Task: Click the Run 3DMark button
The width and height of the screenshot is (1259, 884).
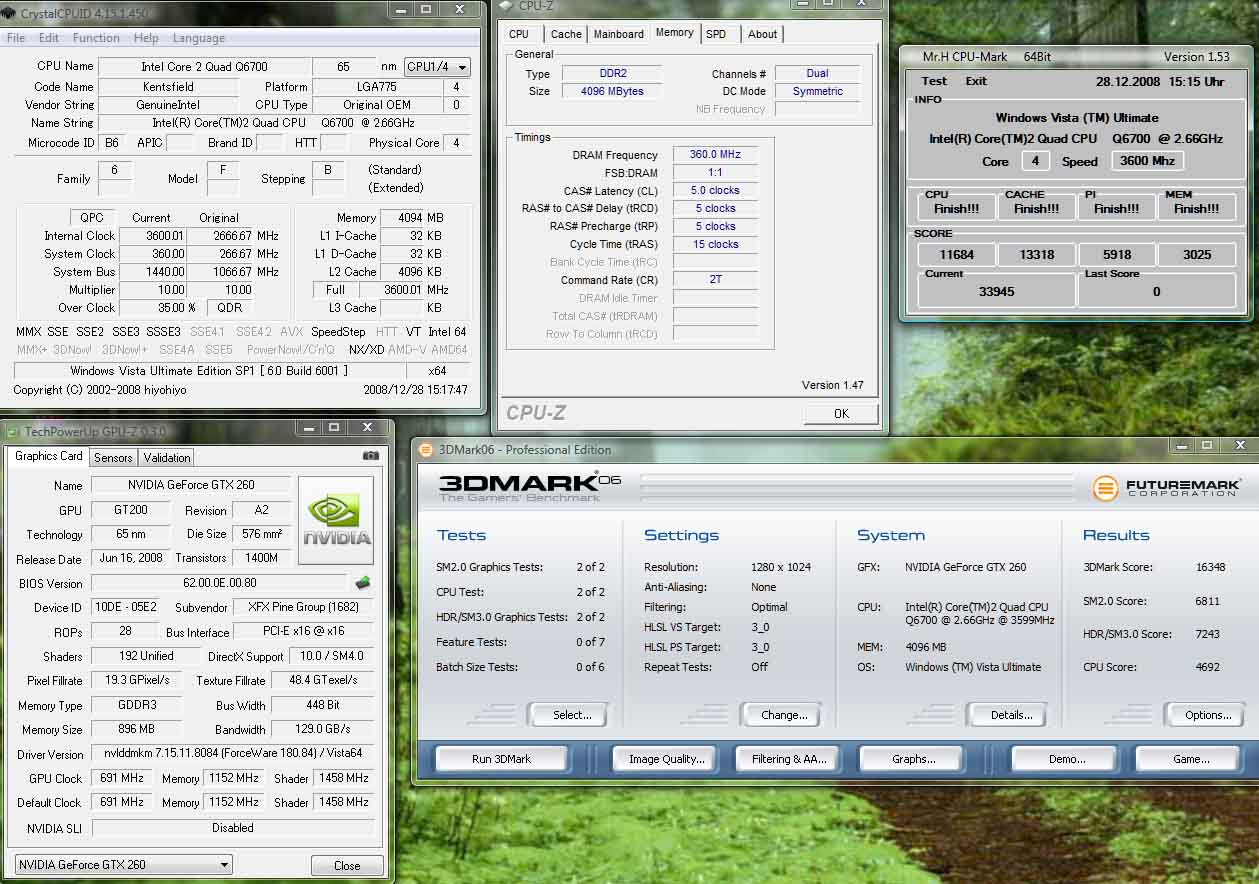Action: [501, 759]
